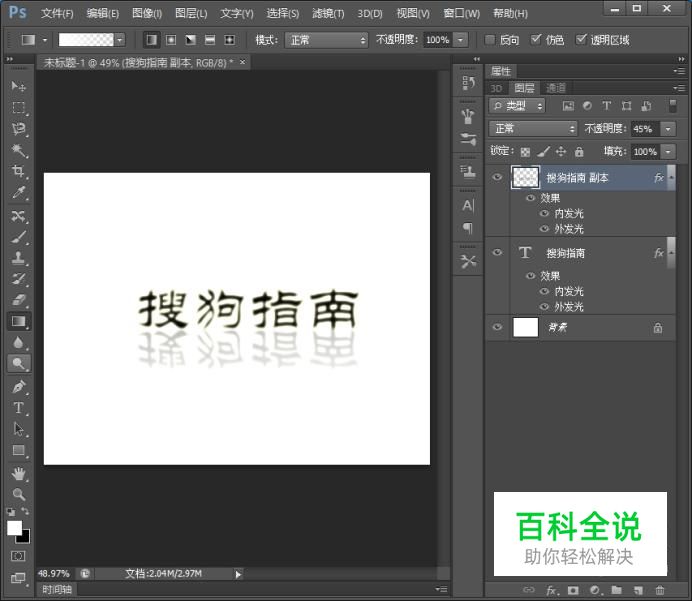Open the 类型 layer filter dropdown

tap(517, 106)
